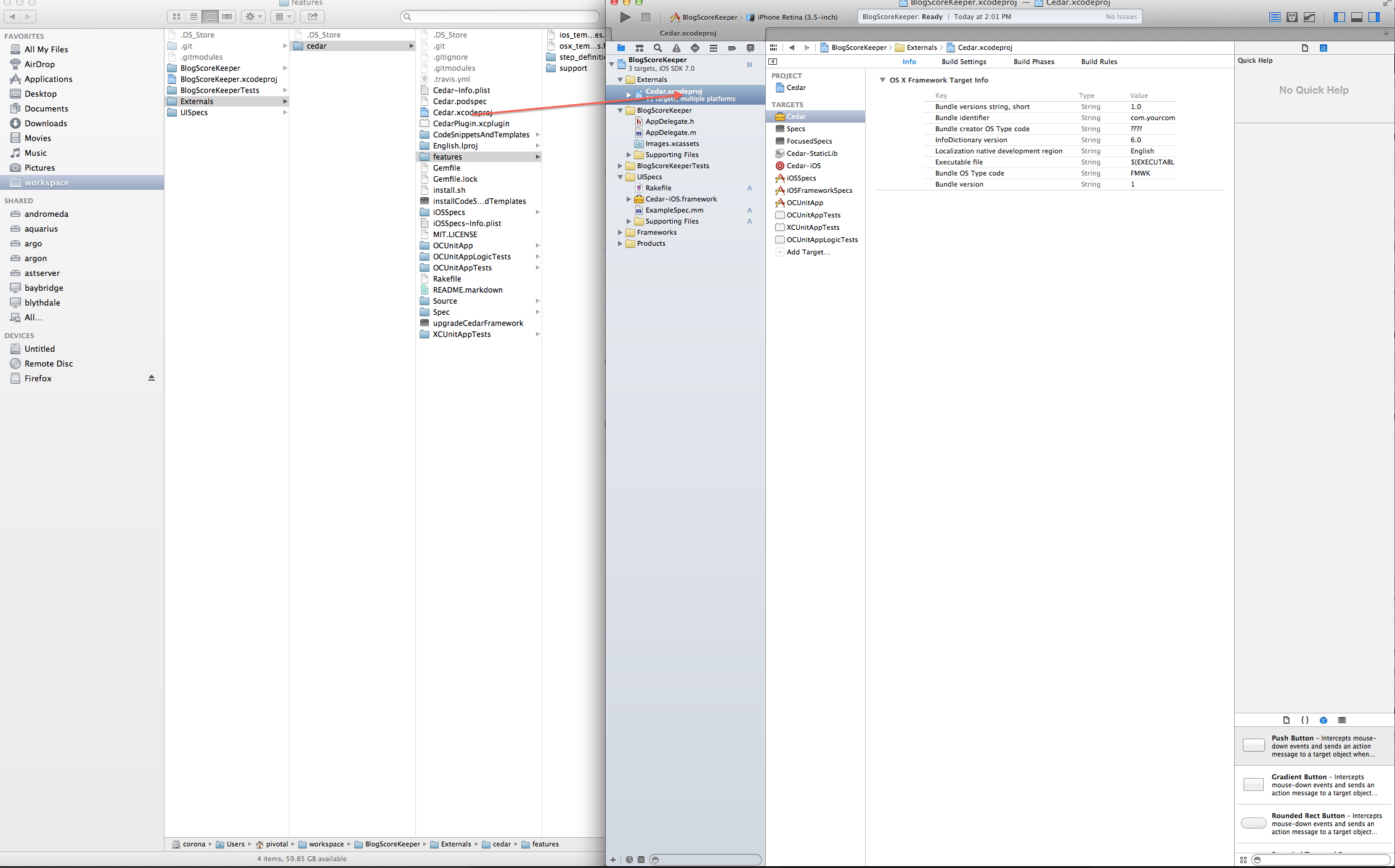
Task: Go back in Xcode editor history
Action: (792, 47)
